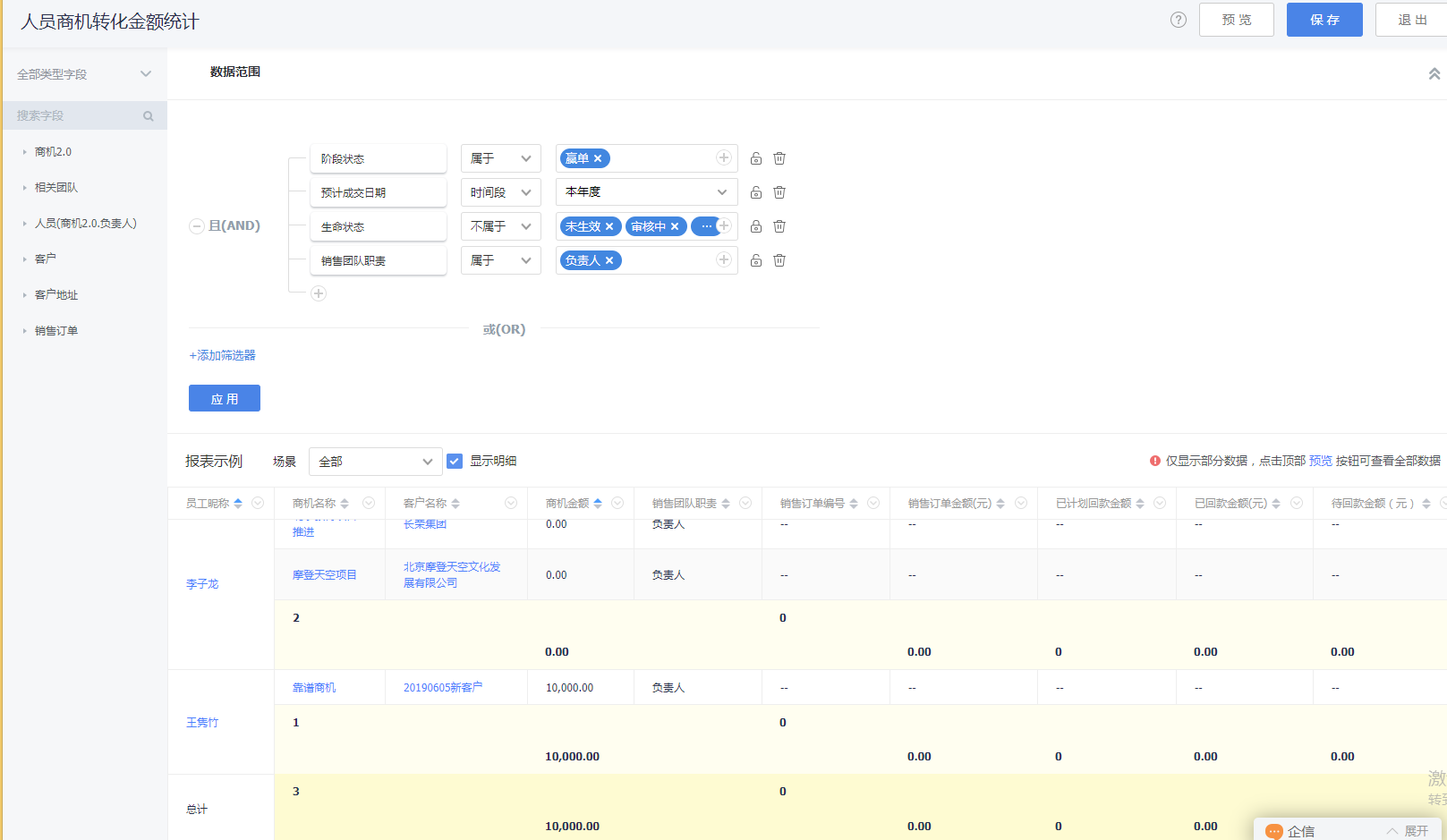
Task: Delete the 阶段状态 filter row
Action: coord(779,158)
